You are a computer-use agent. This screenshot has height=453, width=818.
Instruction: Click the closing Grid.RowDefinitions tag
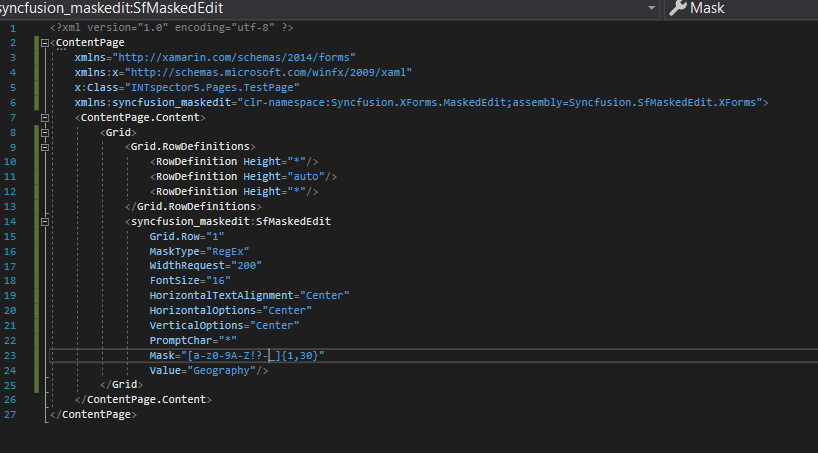pos(194,207)
